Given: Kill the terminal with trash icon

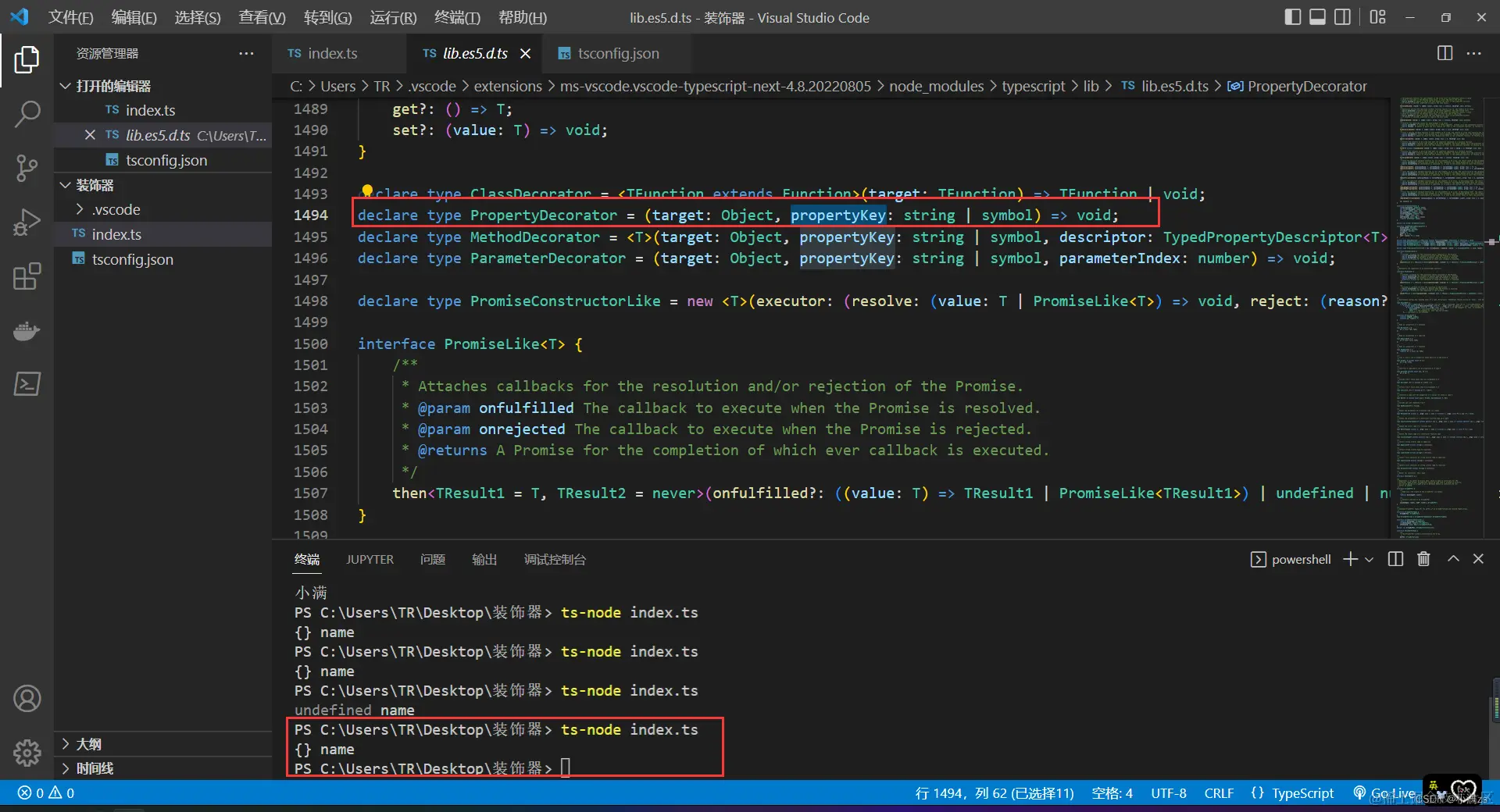Looking at the screenshot, I should [1423, 559].
